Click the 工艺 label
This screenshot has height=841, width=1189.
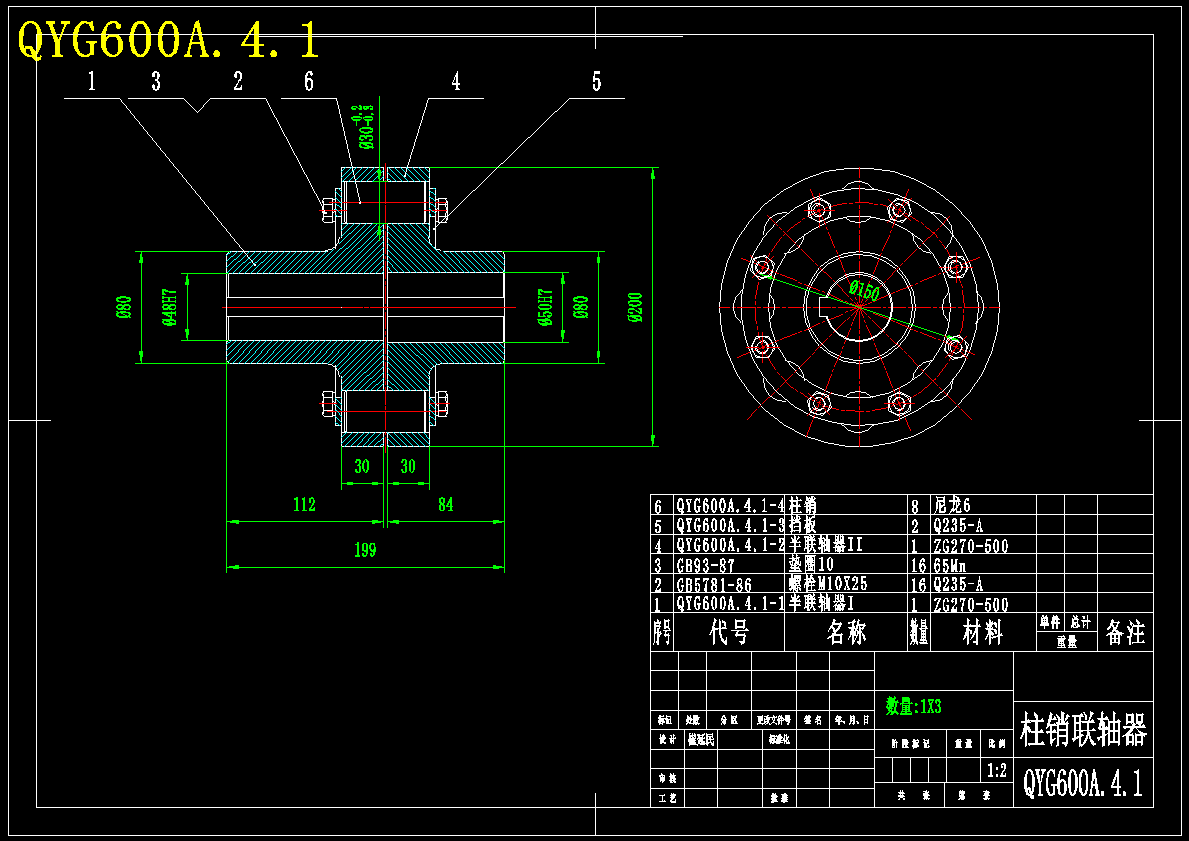667,799
